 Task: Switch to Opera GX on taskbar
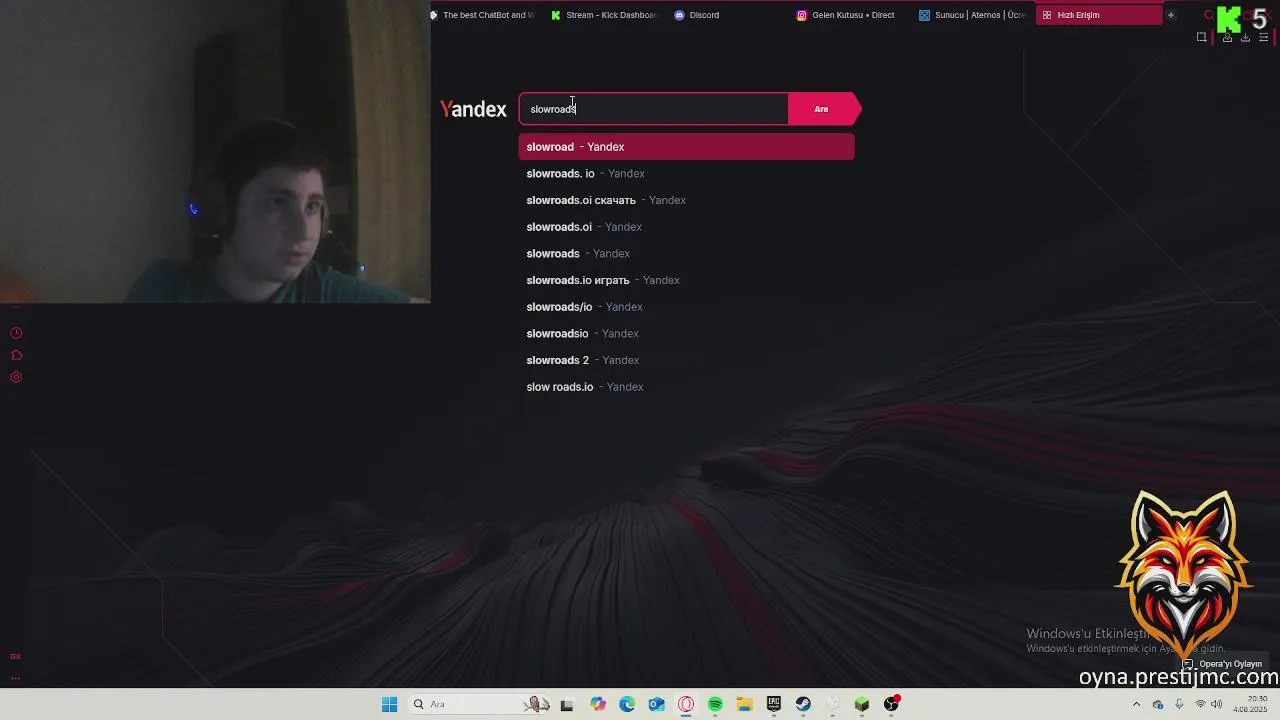tap(686, 704)
